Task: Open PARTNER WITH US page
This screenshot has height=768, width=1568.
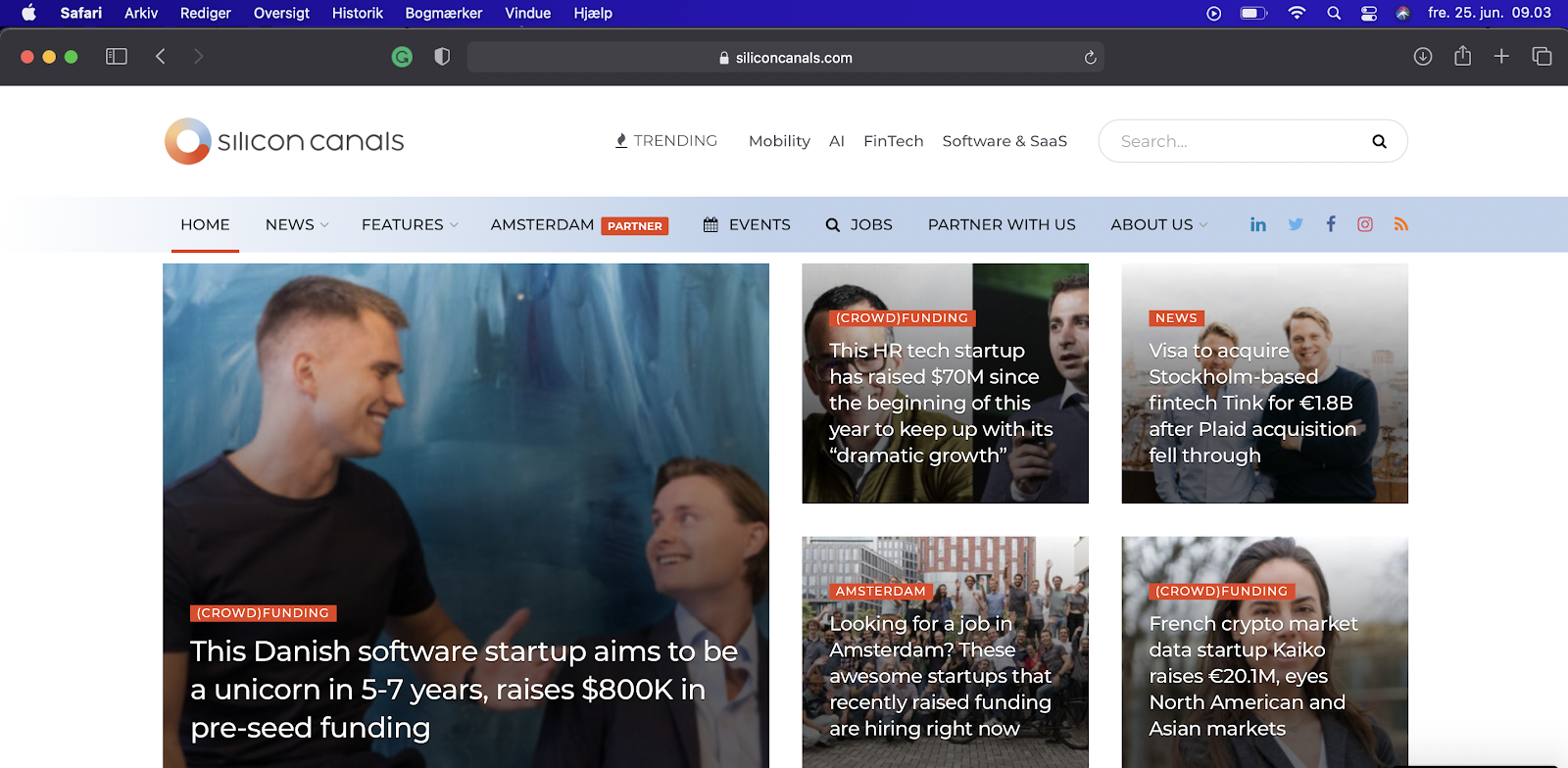Action: click(1002, 224)
